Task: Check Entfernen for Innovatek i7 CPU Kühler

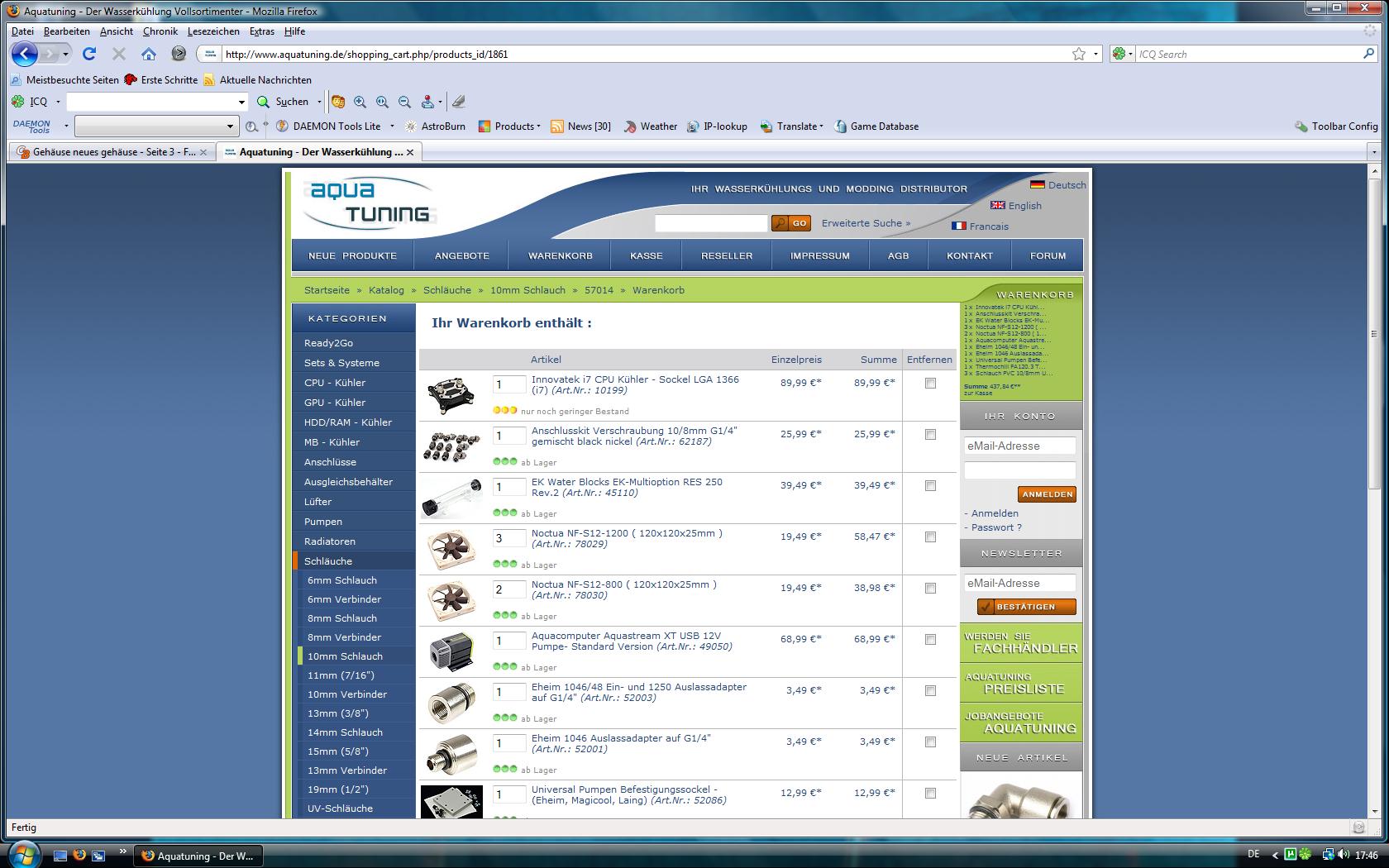Action: point(930,384)
